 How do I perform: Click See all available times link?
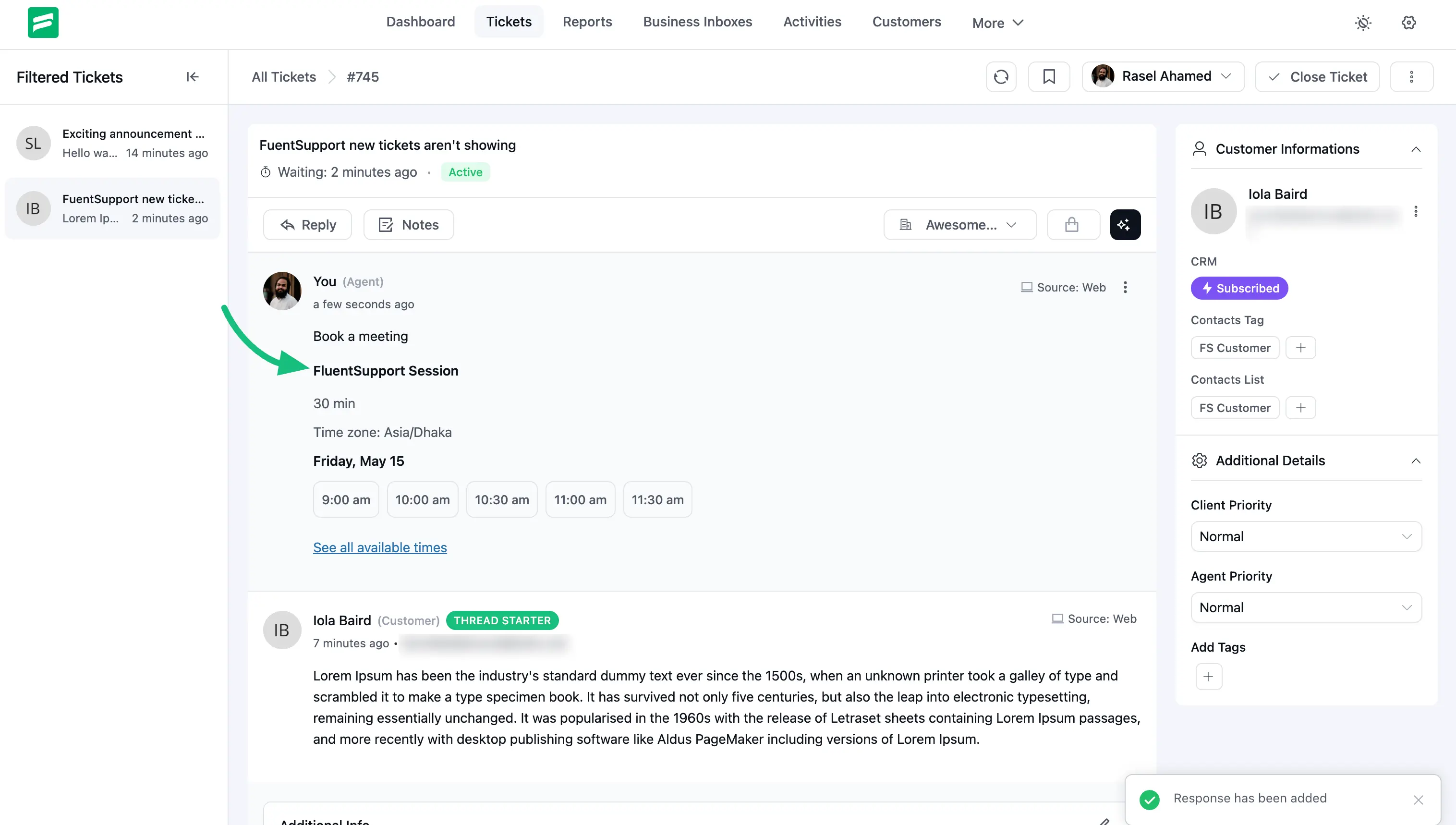[x=380, y=547]
